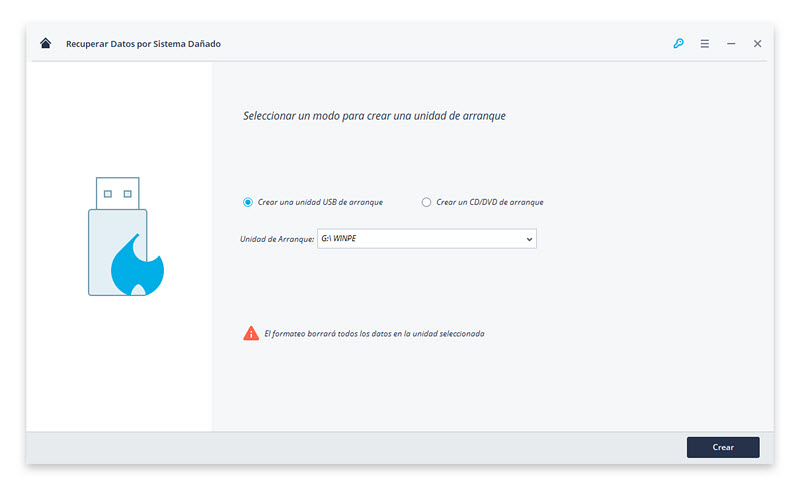Viewport: 800px width, 493px height.
Task: Click the USB connector top of illustration
Action: coord(117,193)
